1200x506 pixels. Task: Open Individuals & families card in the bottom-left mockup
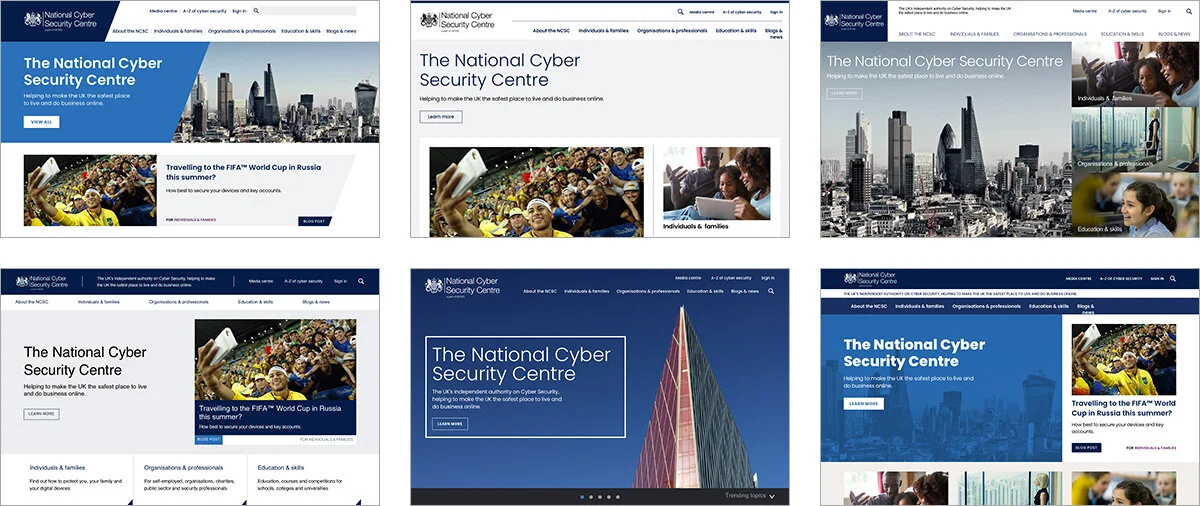coord(68,478)
